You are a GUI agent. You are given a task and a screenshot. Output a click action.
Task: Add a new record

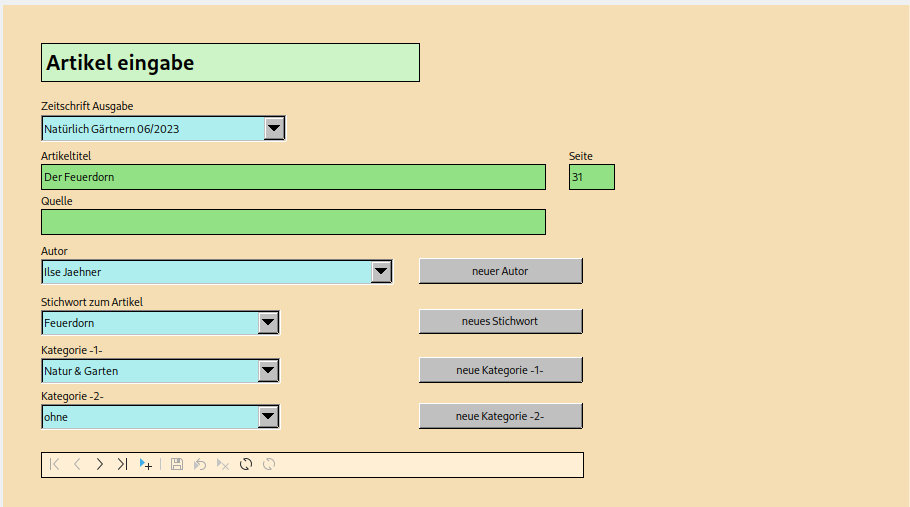pyautogui.click(x=146, y=464)
